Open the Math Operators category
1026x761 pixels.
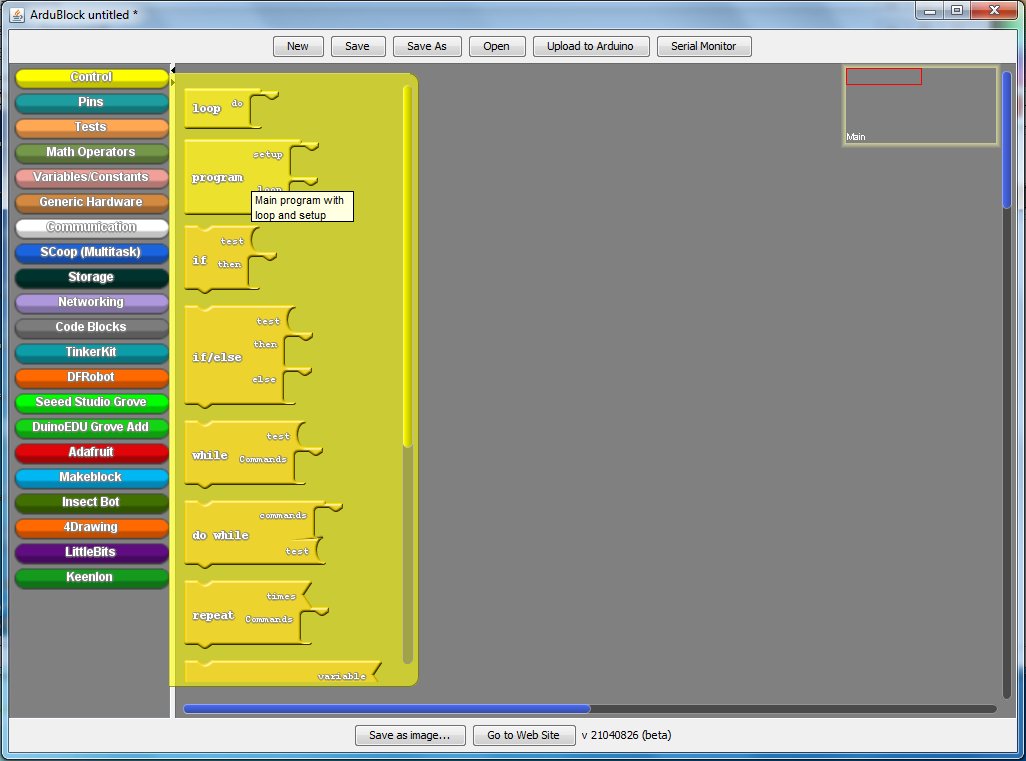click(91, 152)
